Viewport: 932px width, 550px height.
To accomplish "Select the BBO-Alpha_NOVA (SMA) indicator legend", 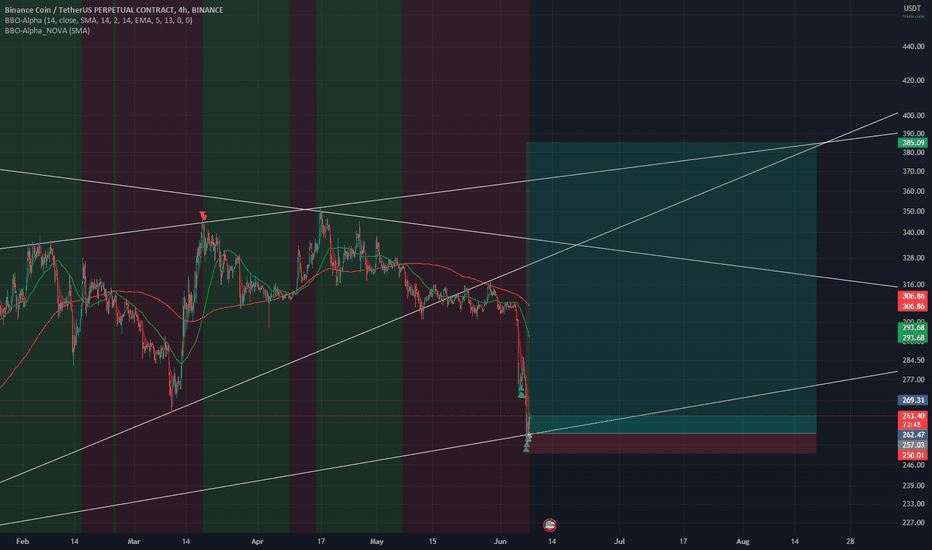I will [48, 30].
